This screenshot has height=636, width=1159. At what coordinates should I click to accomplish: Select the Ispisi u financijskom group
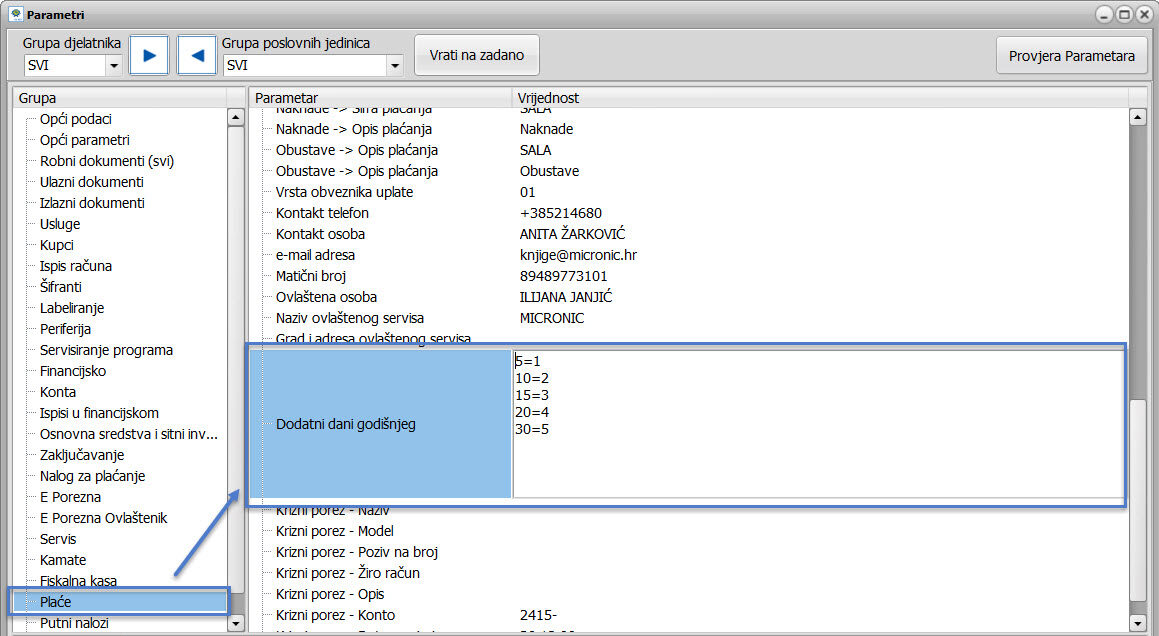(99, 413)
